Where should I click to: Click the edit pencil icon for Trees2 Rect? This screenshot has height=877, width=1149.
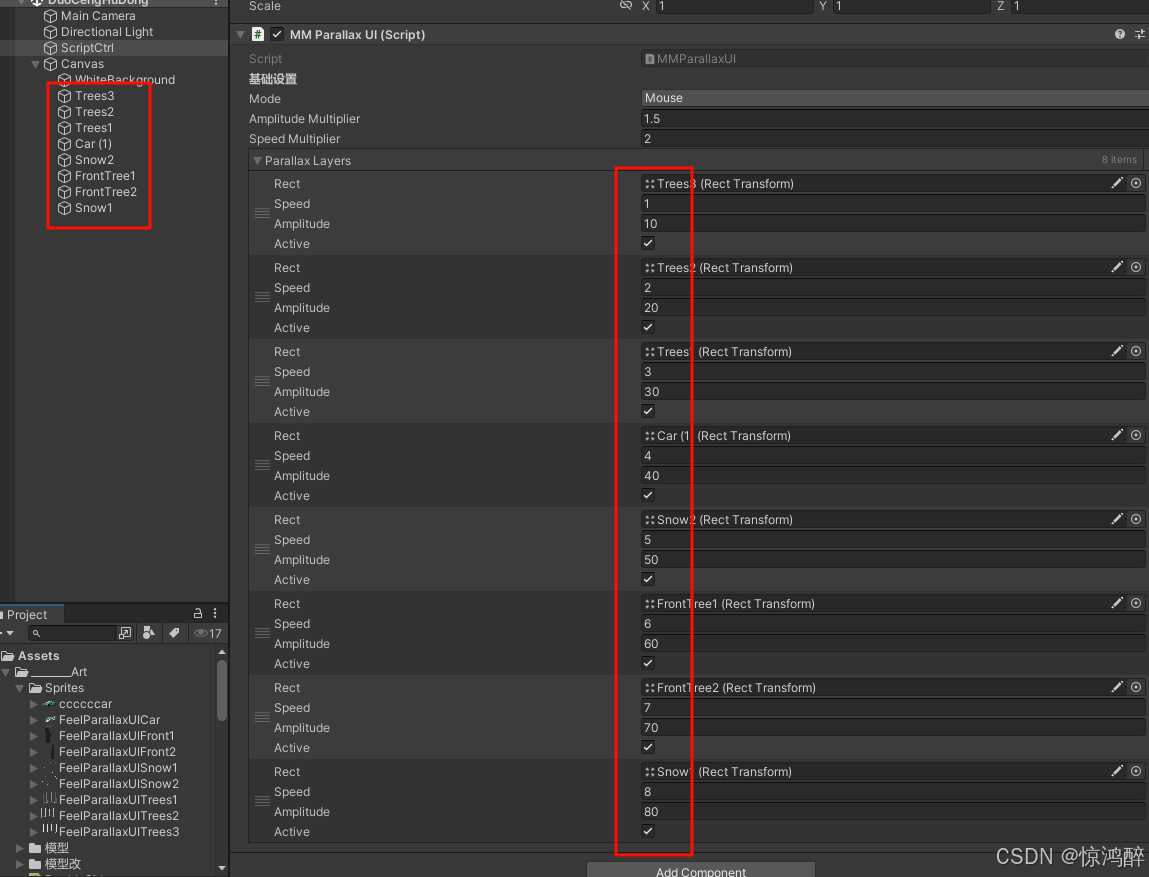[1117, 267]
